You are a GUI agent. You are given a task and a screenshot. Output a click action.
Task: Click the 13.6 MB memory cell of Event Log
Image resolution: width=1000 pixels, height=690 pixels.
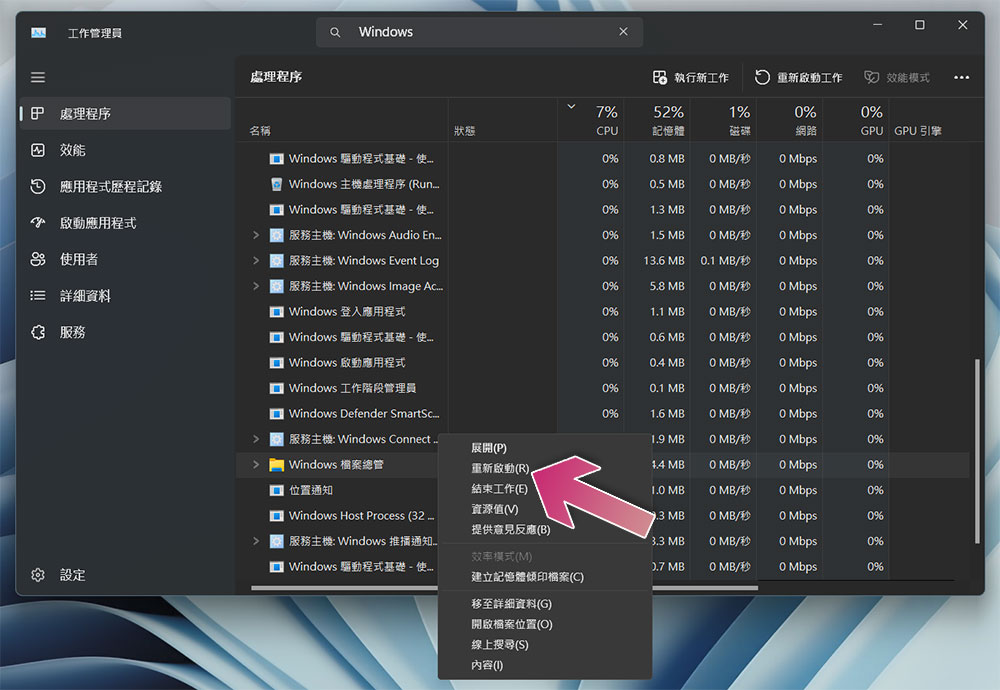[x=663, y=260]
